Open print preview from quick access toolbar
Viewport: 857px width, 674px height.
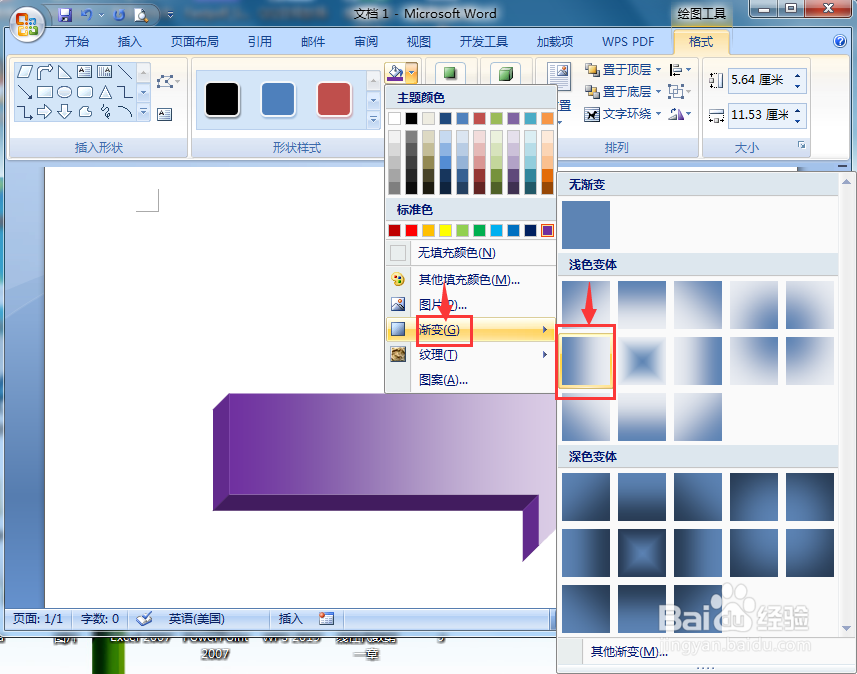click(x=141, y=15)
